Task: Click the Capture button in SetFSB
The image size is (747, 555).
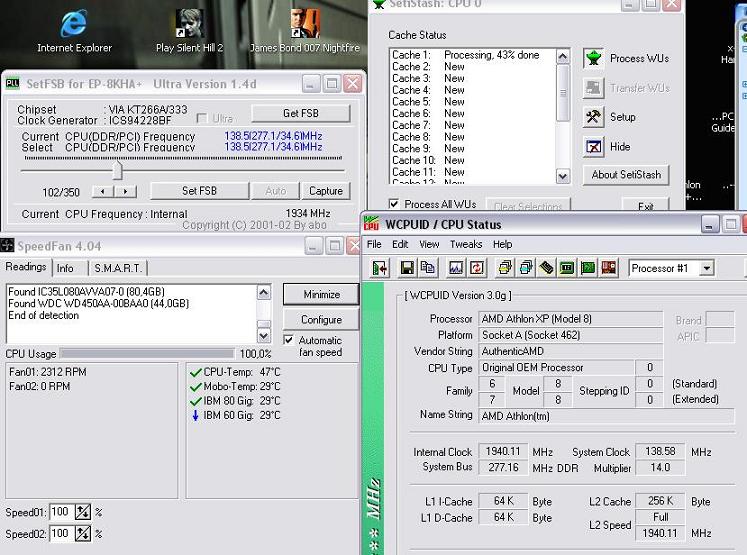Action: [326, 191]
